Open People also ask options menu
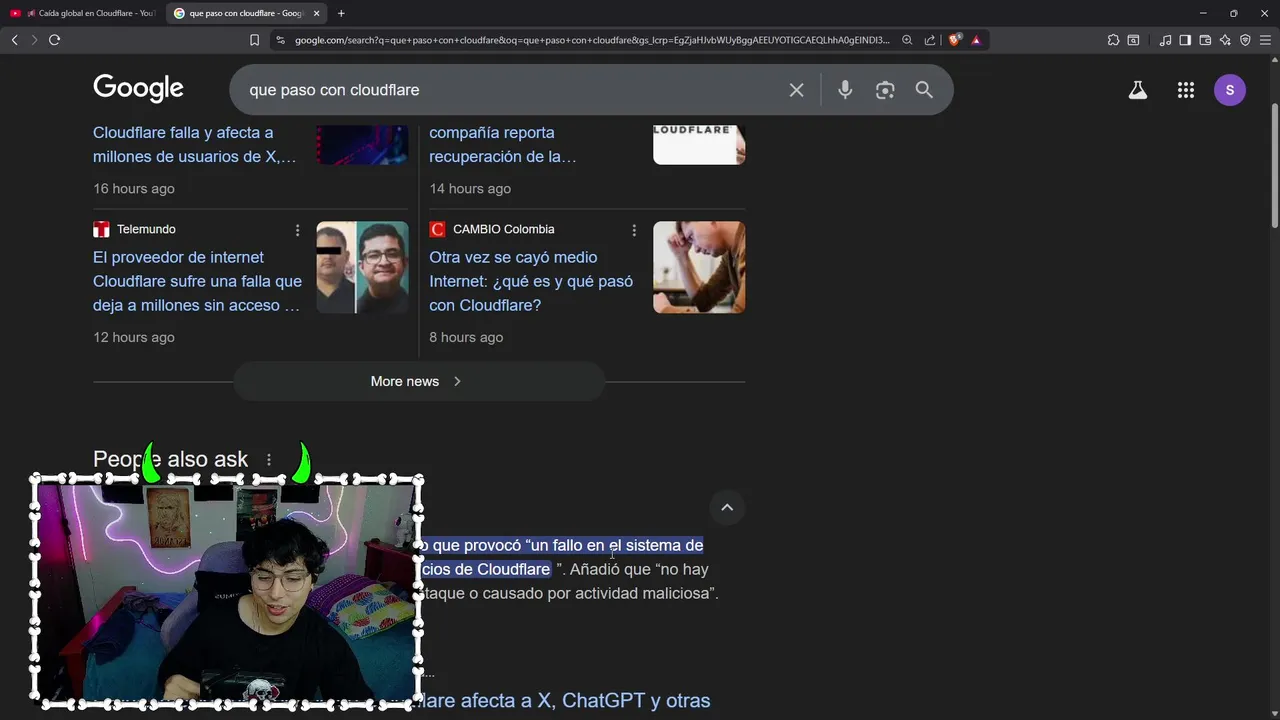This screenshot has height=720, width=1280. (268, 460)
